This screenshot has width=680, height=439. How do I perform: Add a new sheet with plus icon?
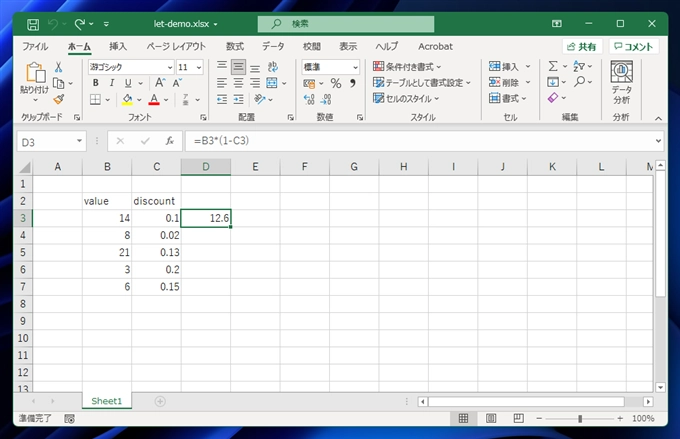pyautogui.click(x=160, y=402)
